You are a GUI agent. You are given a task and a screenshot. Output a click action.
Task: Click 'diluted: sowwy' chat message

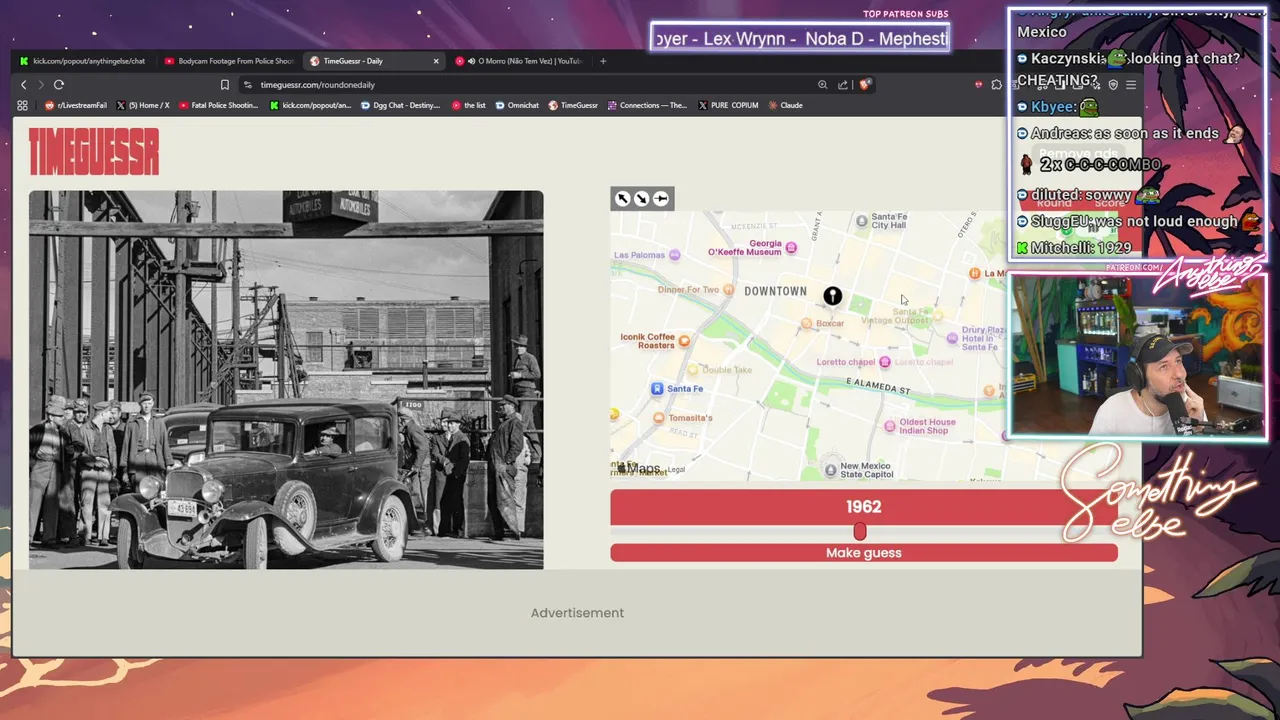coord(1088,195)
